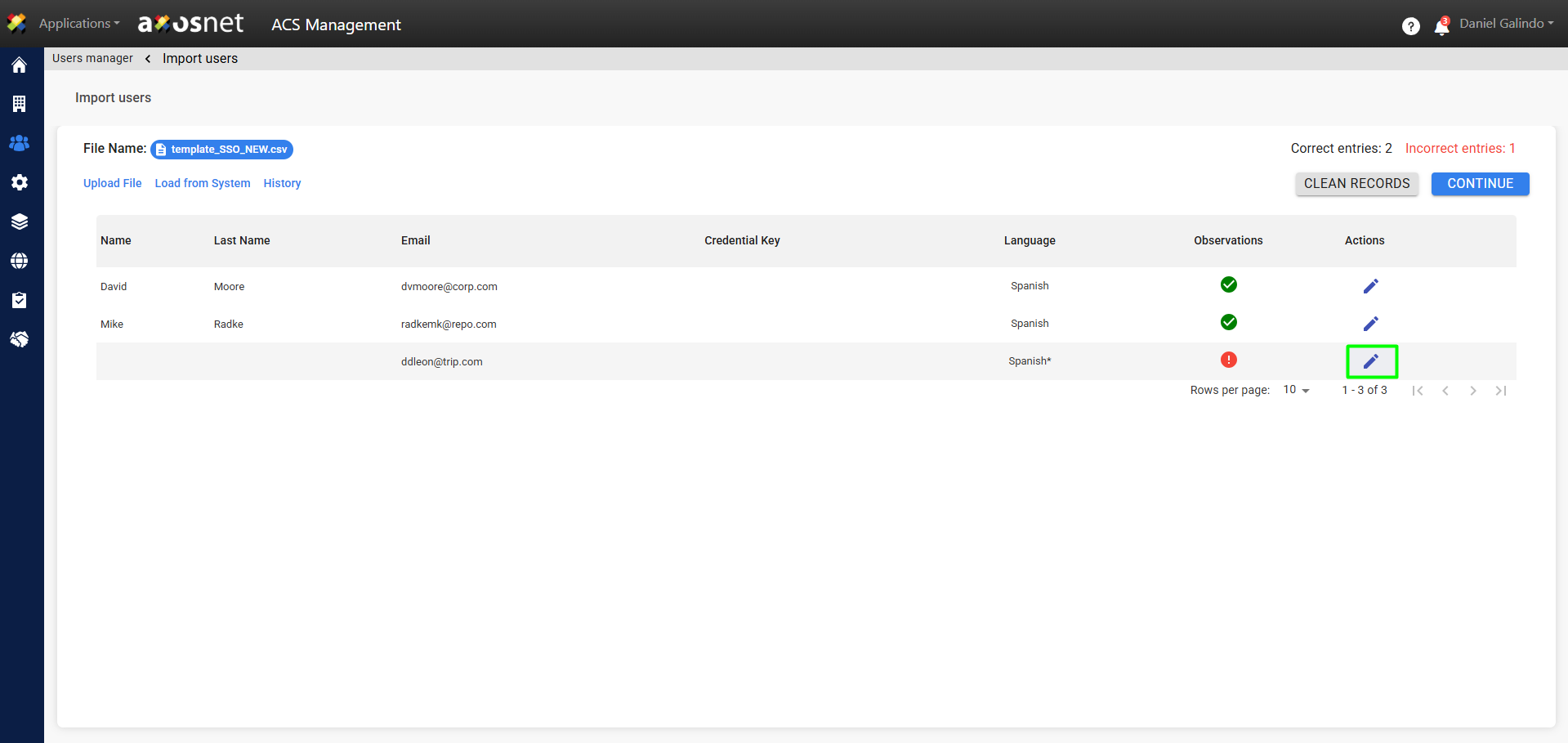This screenshot has height=743, width=1568.
Task: Click the CLEAN RECORDS button
Action: (1356, 184)
